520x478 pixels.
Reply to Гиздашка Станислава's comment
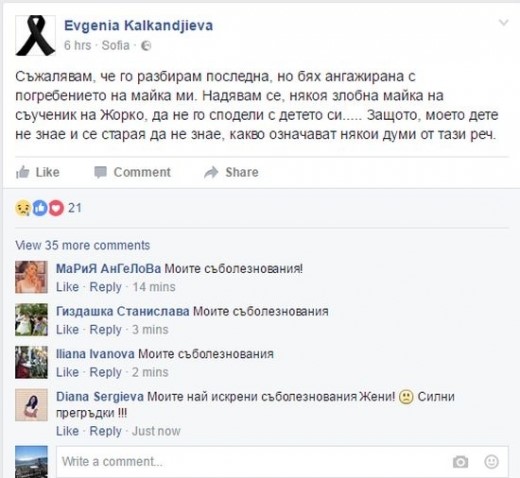(105, 330)
